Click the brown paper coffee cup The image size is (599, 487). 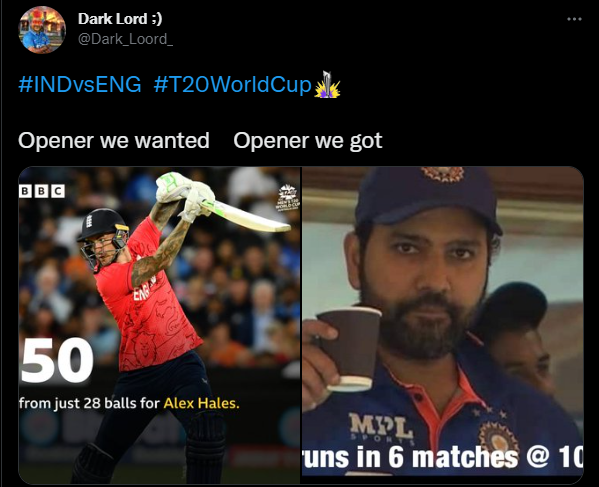tap(350, 349)
